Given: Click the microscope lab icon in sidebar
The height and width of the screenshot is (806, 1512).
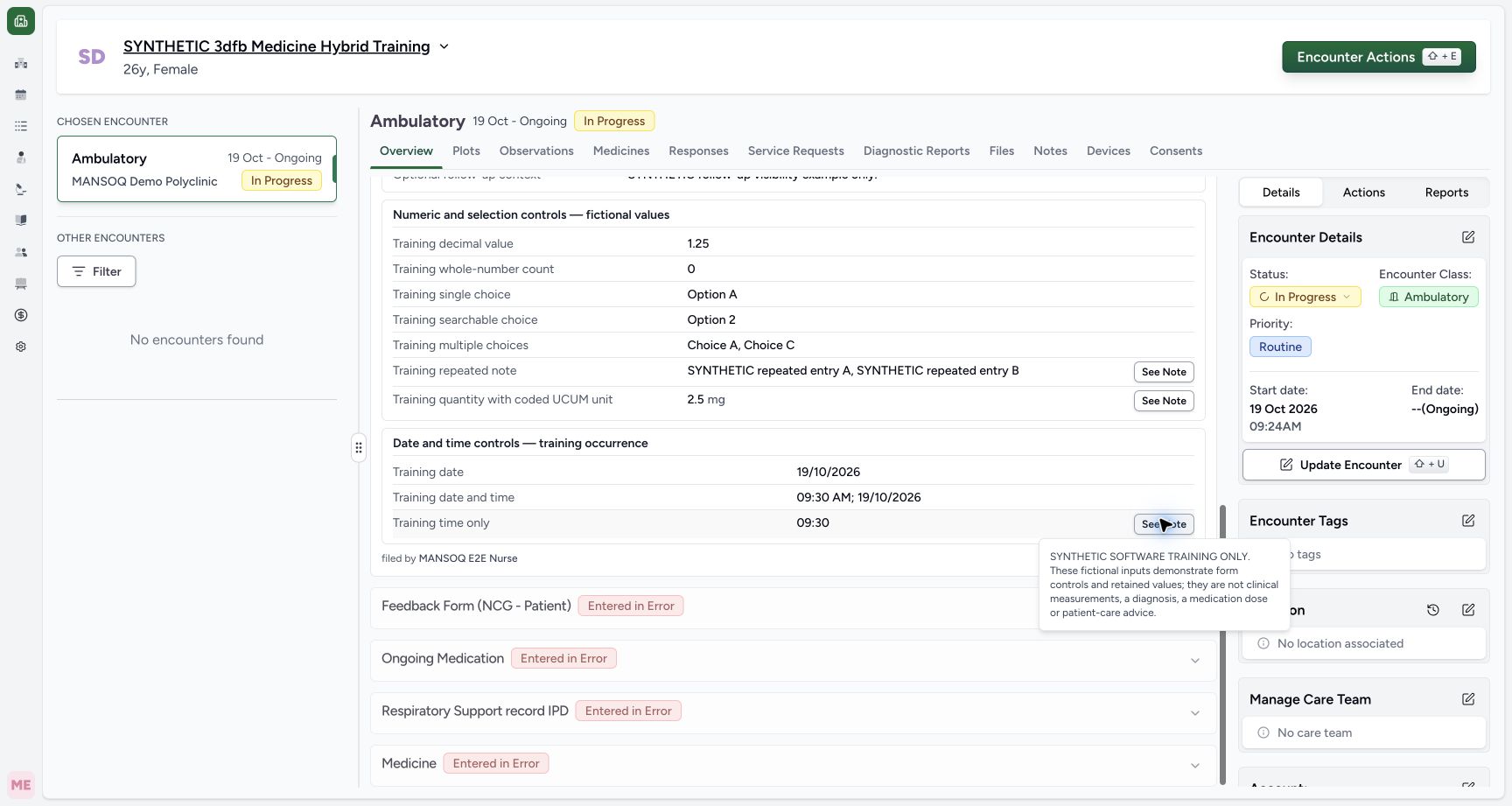Looking at the screenshot, I should click(21, 189).
